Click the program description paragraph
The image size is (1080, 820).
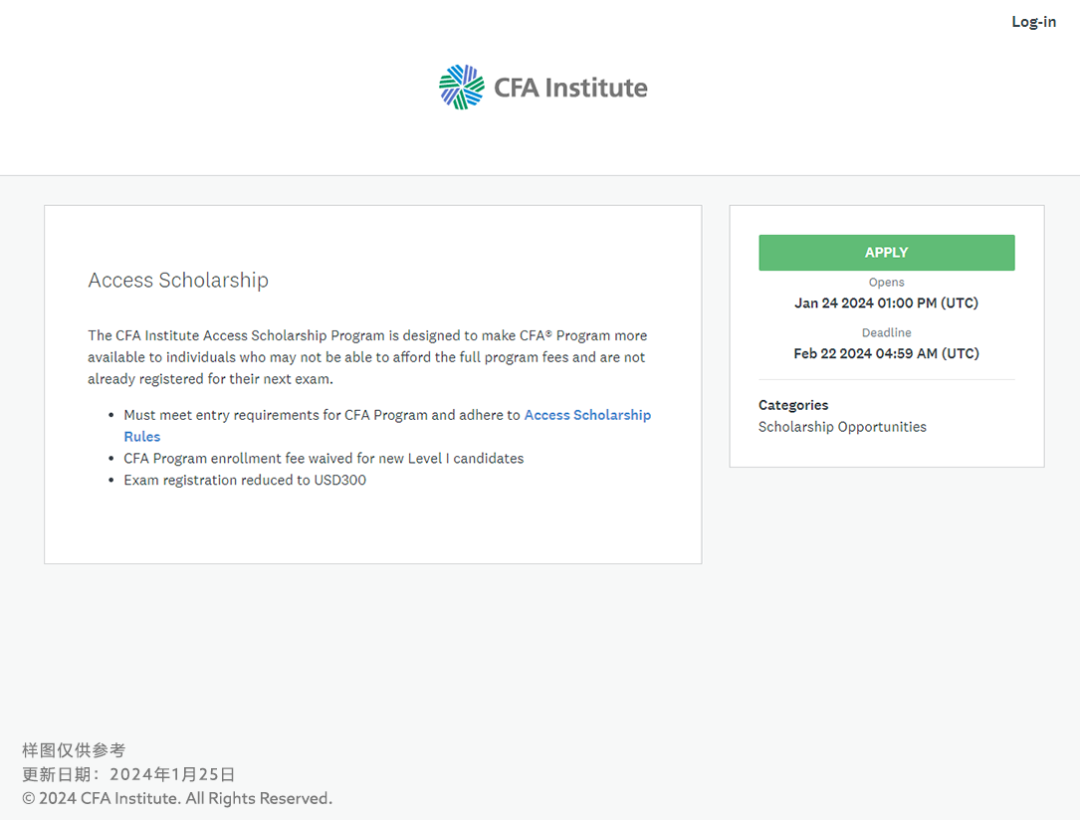coord(367,357)
